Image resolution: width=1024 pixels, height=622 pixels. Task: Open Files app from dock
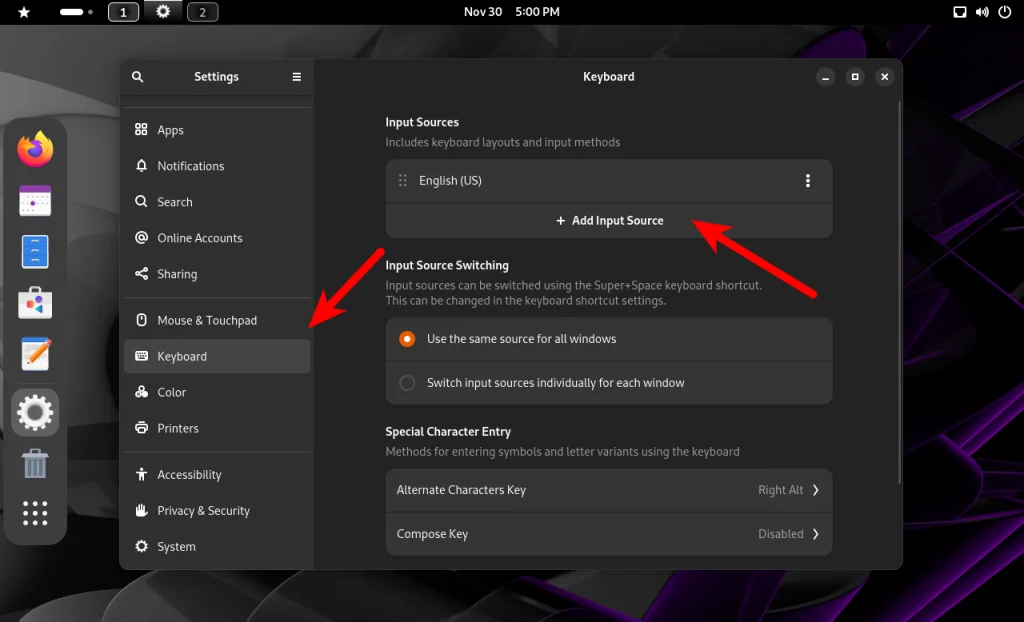[35, 252]
